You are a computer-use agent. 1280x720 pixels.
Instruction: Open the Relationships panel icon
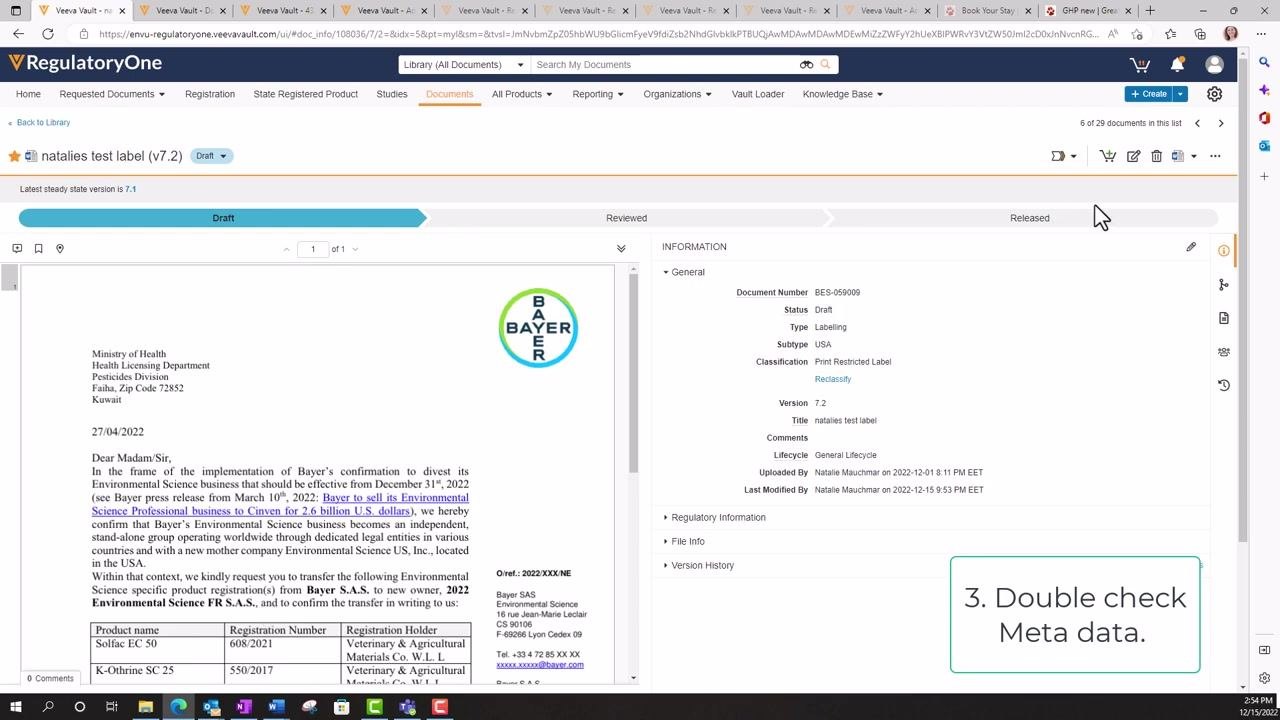(1224, 285)
